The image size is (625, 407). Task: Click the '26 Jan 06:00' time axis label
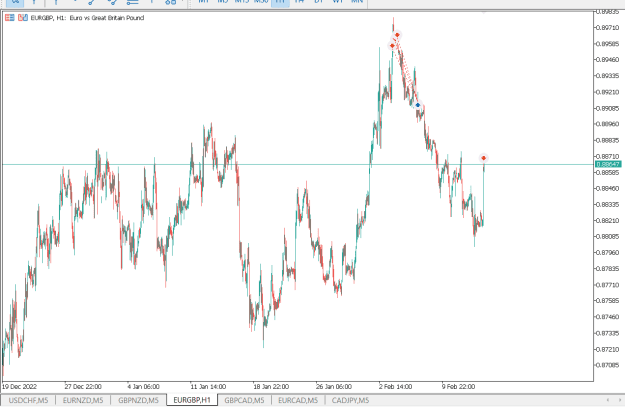pos(334,387)
